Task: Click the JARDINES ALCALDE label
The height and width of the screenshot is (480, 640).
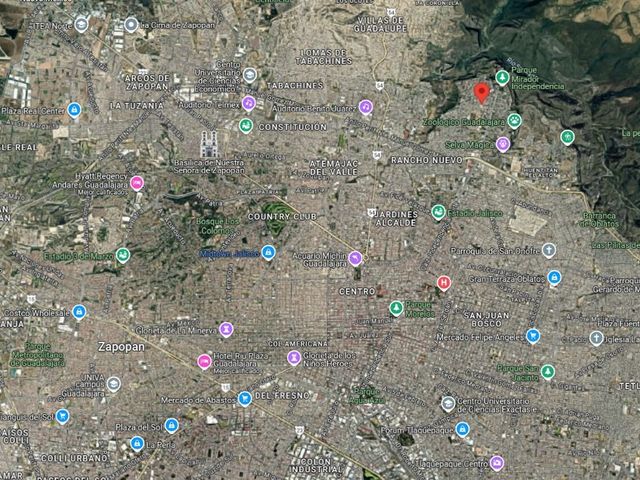Action: (x=396, y=218)
